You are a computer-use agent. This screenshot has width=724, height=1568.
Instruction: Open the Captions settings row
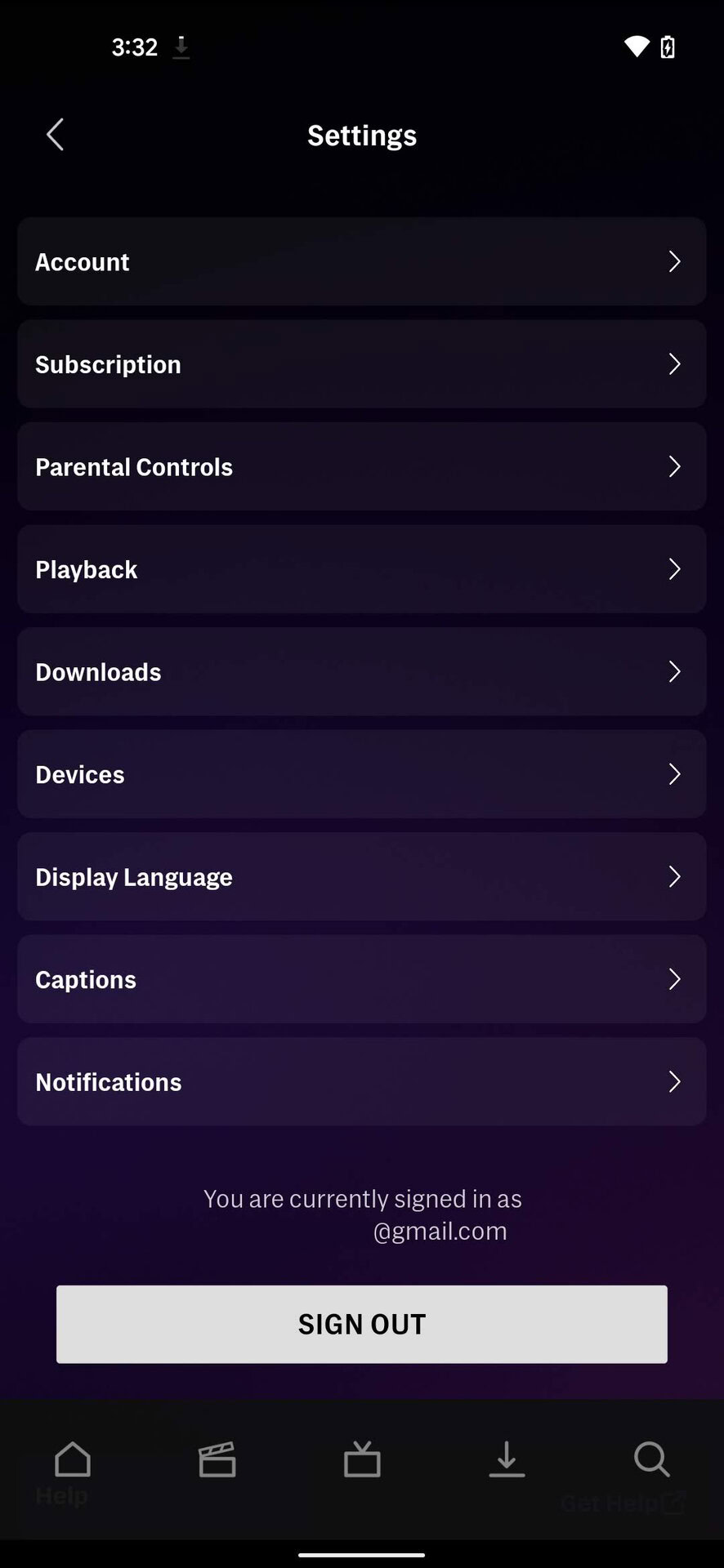click(x=361, y=979)
